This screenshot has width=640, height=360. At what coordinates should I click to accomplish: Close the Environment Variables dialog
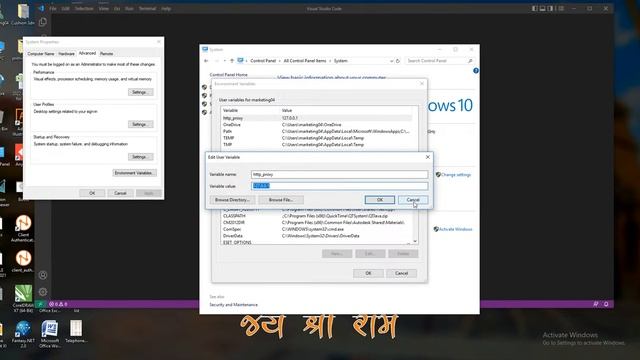coord(422,84)
